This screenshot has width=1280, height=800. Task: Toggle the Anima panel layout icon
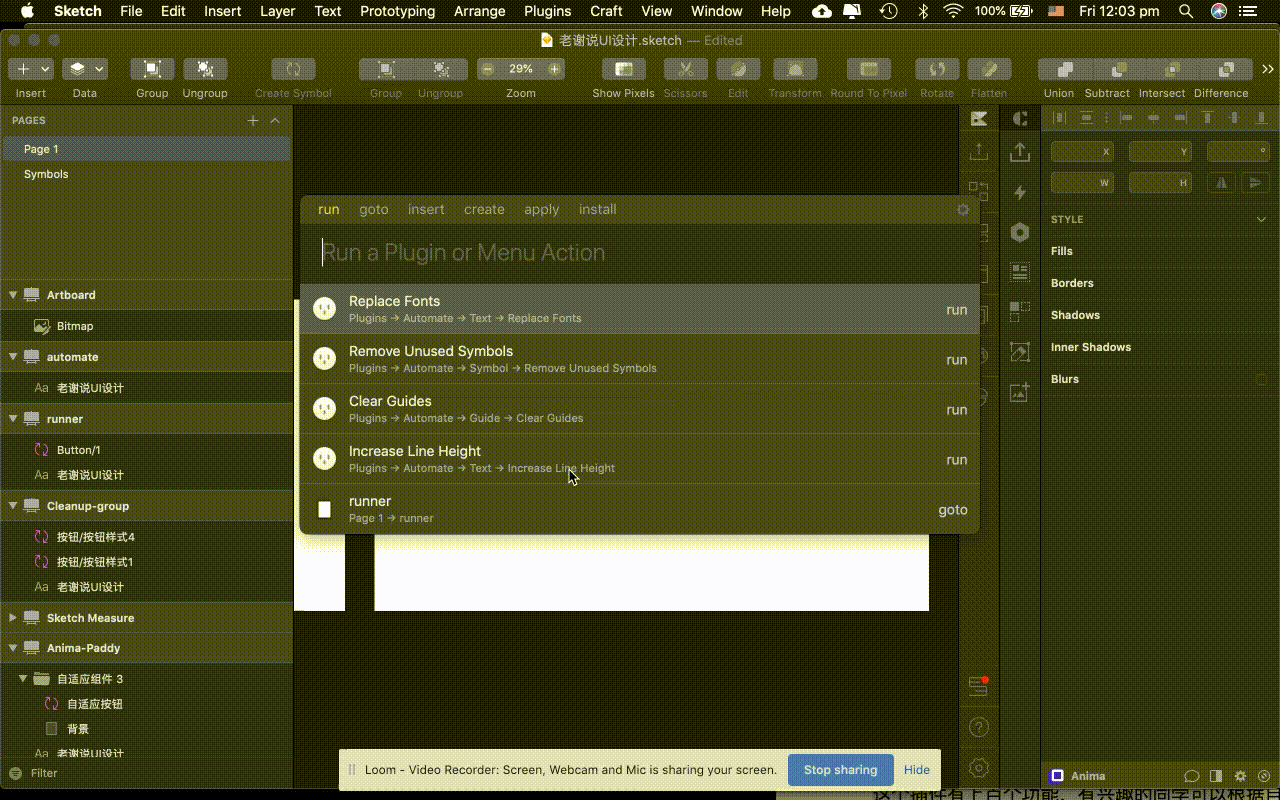[x=1216, y=776]
